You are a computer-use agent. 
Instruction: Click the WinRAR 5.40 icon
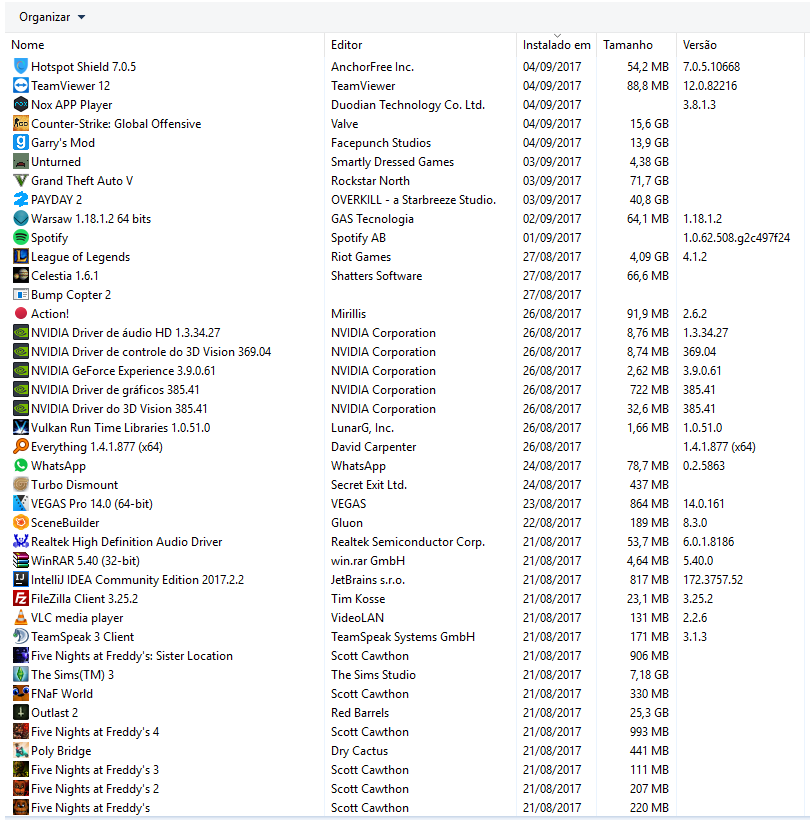[20, 561]
